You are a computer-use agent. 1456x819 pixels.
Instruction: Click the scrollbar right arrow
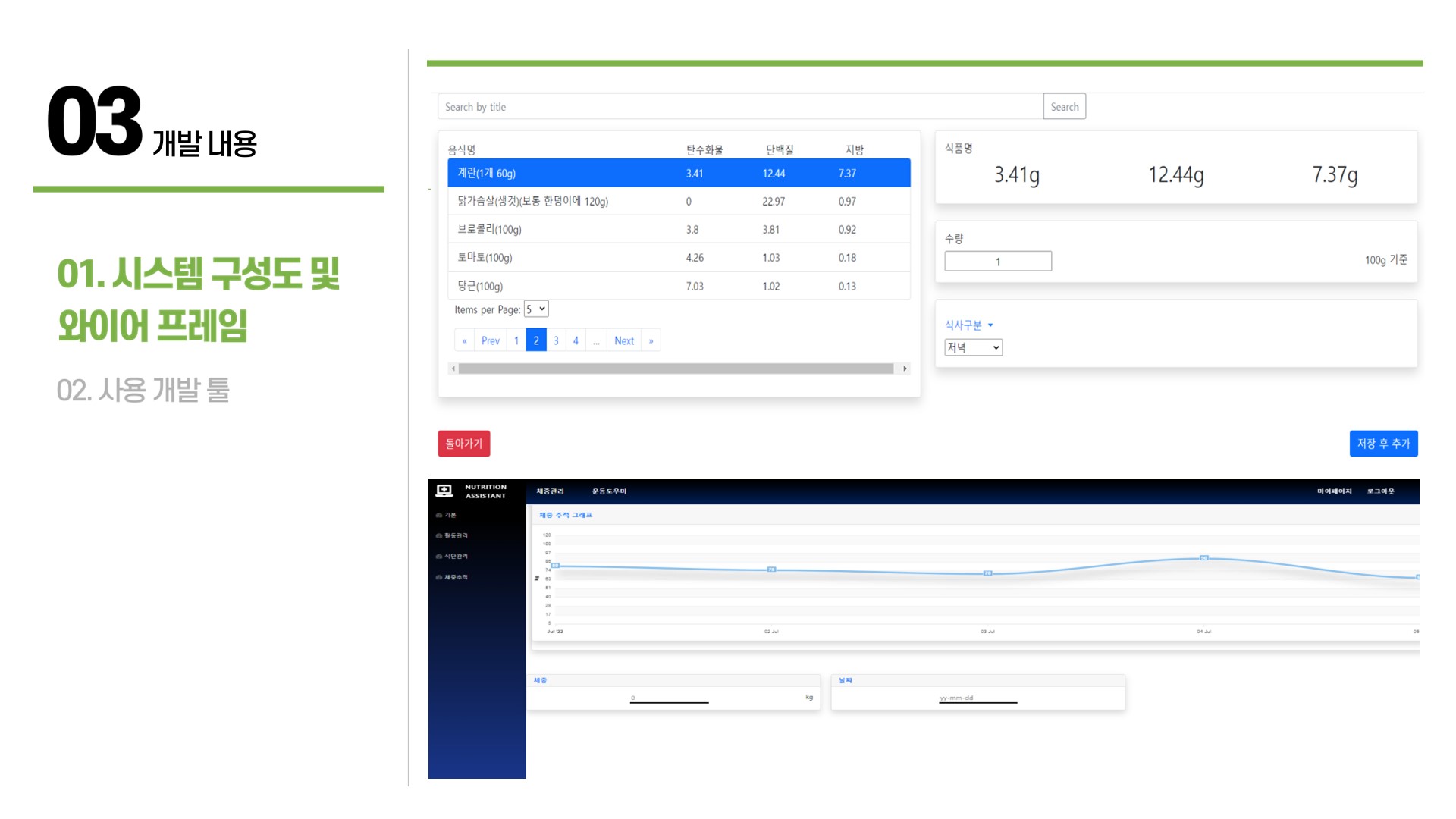[x=905, y=369]
